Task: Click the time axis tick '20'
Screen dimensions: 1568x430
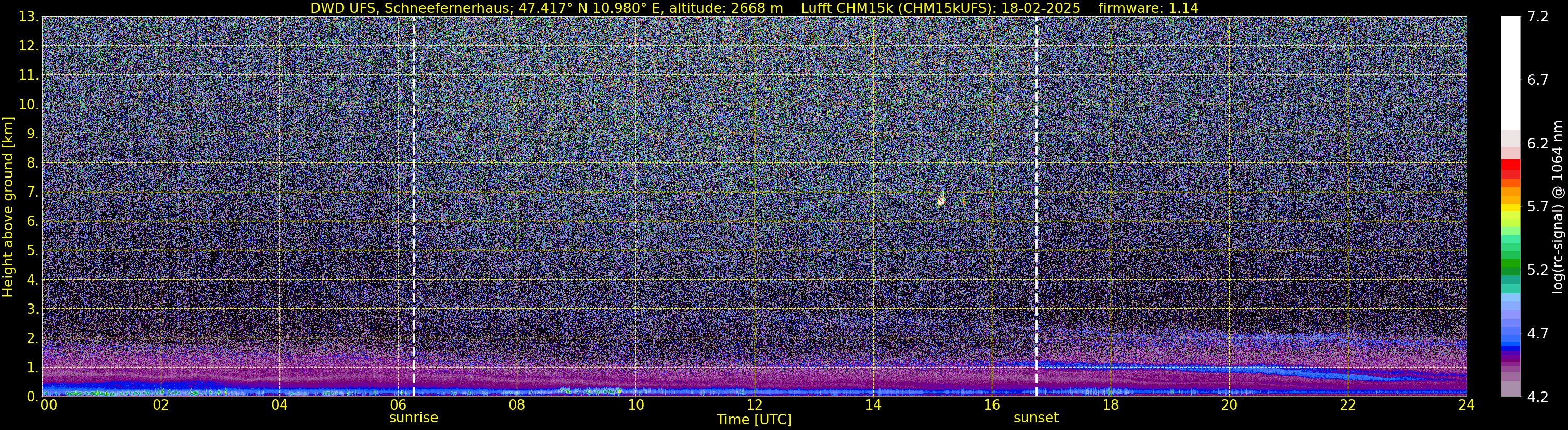Action: pyautogui.click(x=1229, y=405)
